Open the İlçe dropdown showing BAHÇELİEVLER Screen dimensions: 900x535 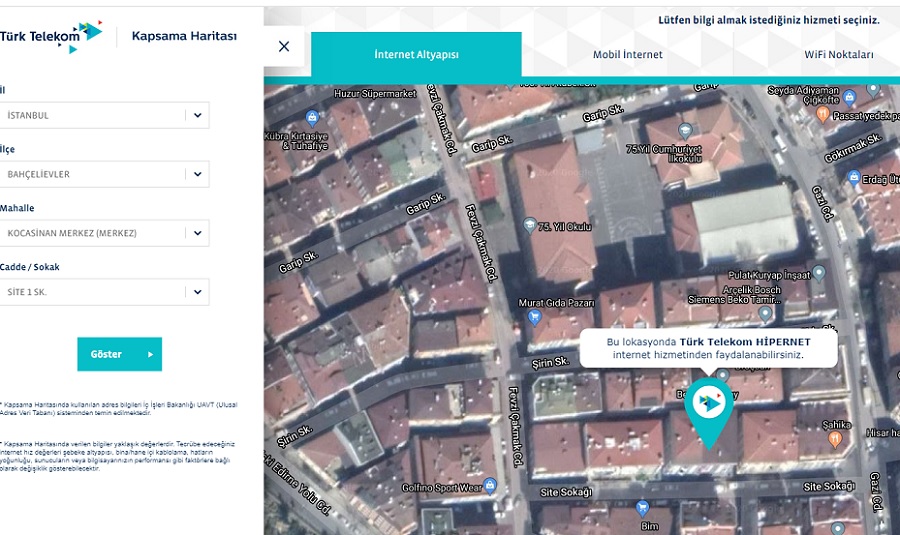(198, 174)
